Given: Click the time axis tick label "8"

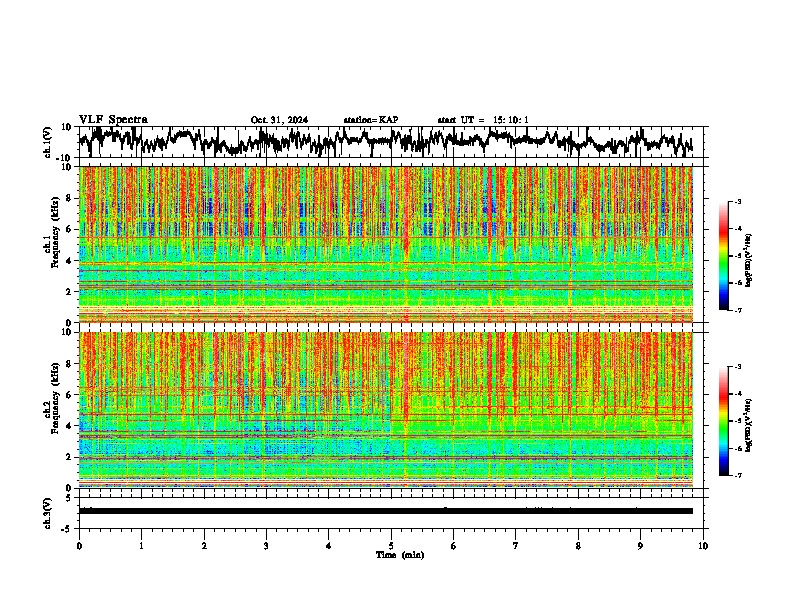Looking at the screenshot, I should tap(578, 546).
